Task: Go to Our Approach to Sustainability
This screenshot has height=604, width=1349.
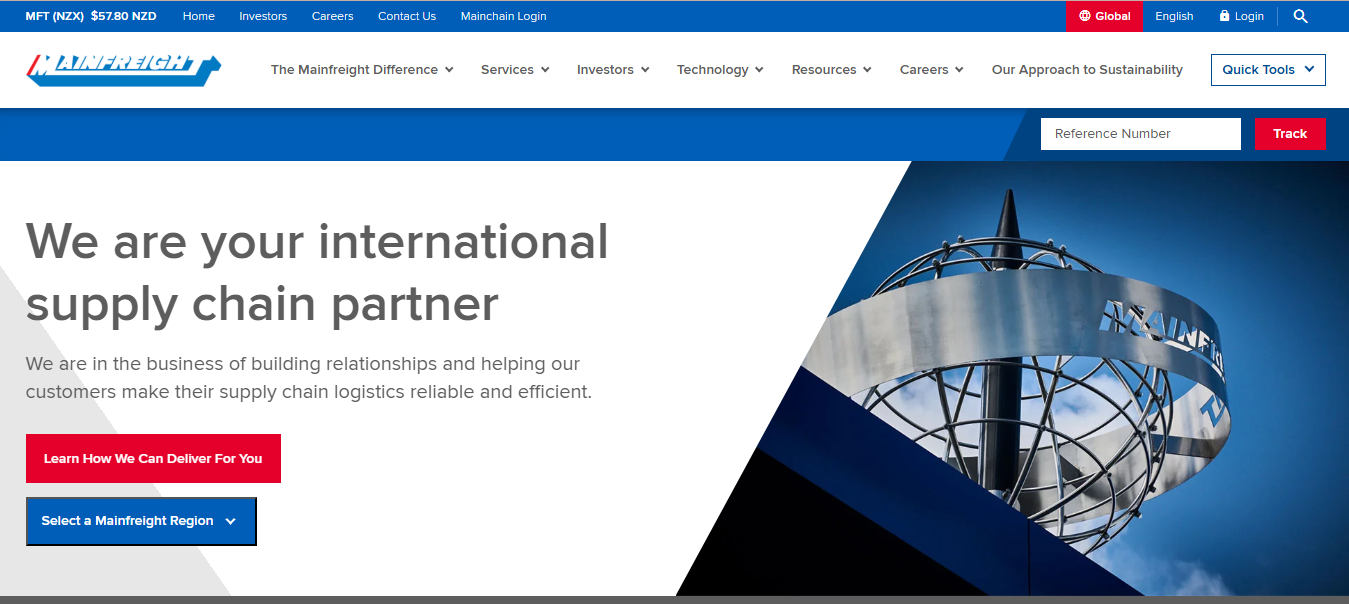Action: click(x=1087, y=70)
